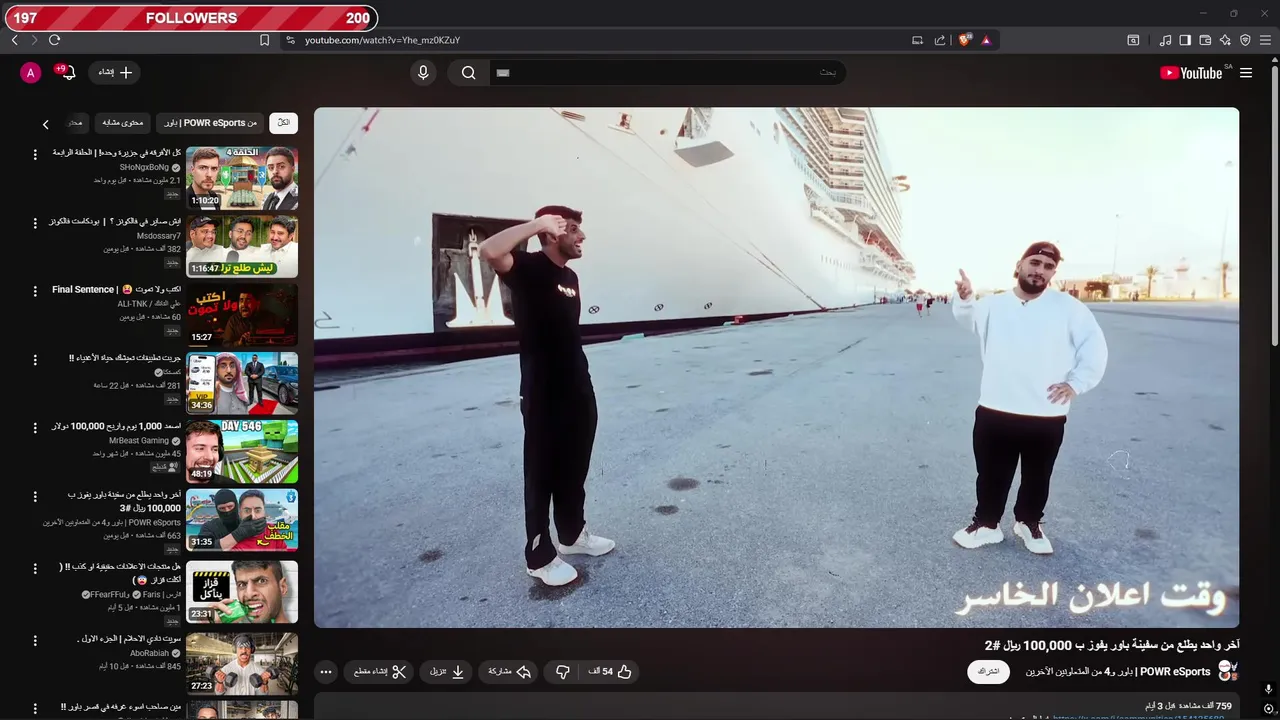1280x720 pixels.
Task: Open options menu for SHoNgxBoNg video
Action: click(35, 154)
